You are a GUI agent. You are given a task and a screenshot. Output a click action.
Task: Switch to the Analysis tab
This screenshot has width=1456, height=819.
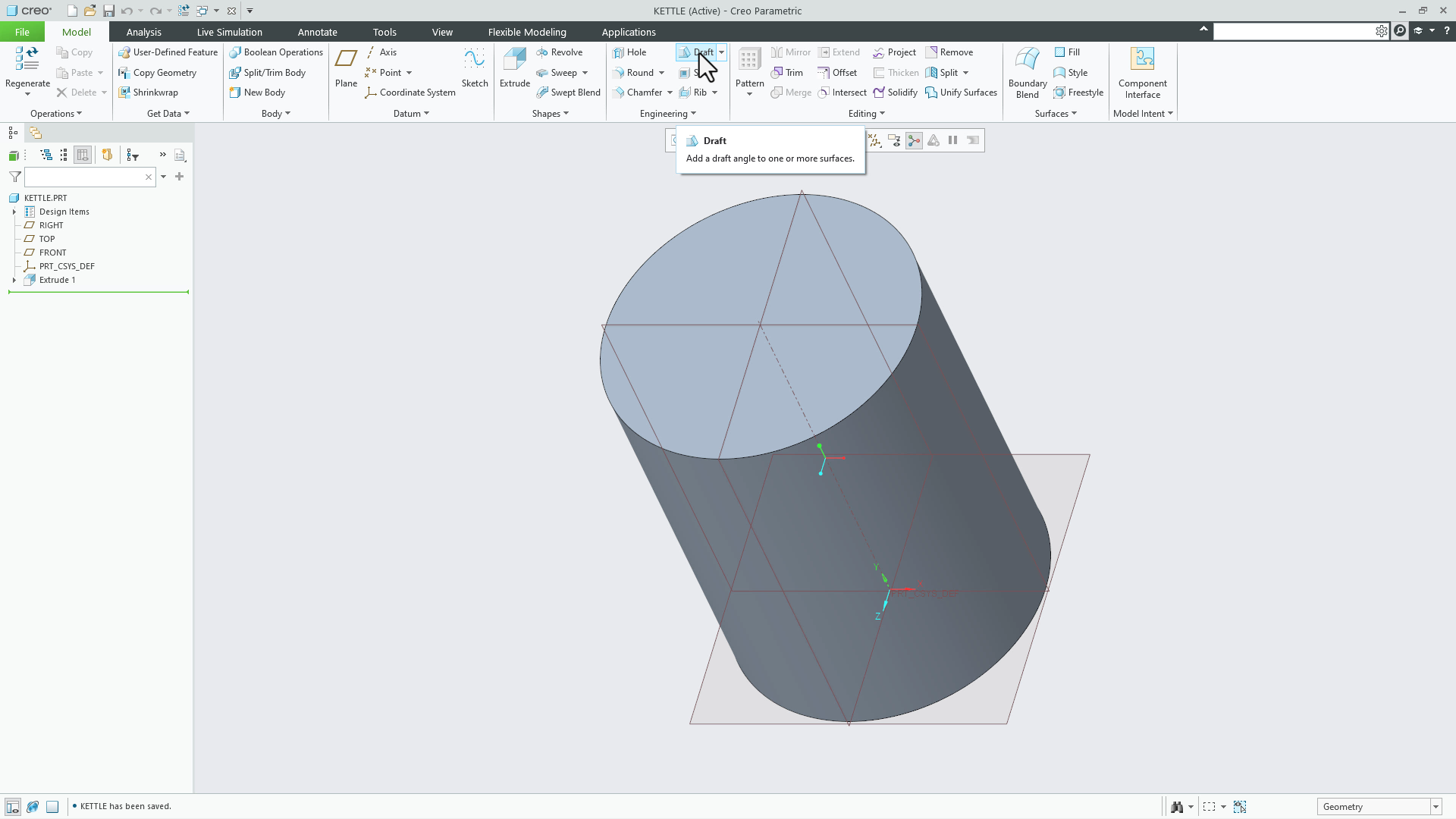[143, 32]
